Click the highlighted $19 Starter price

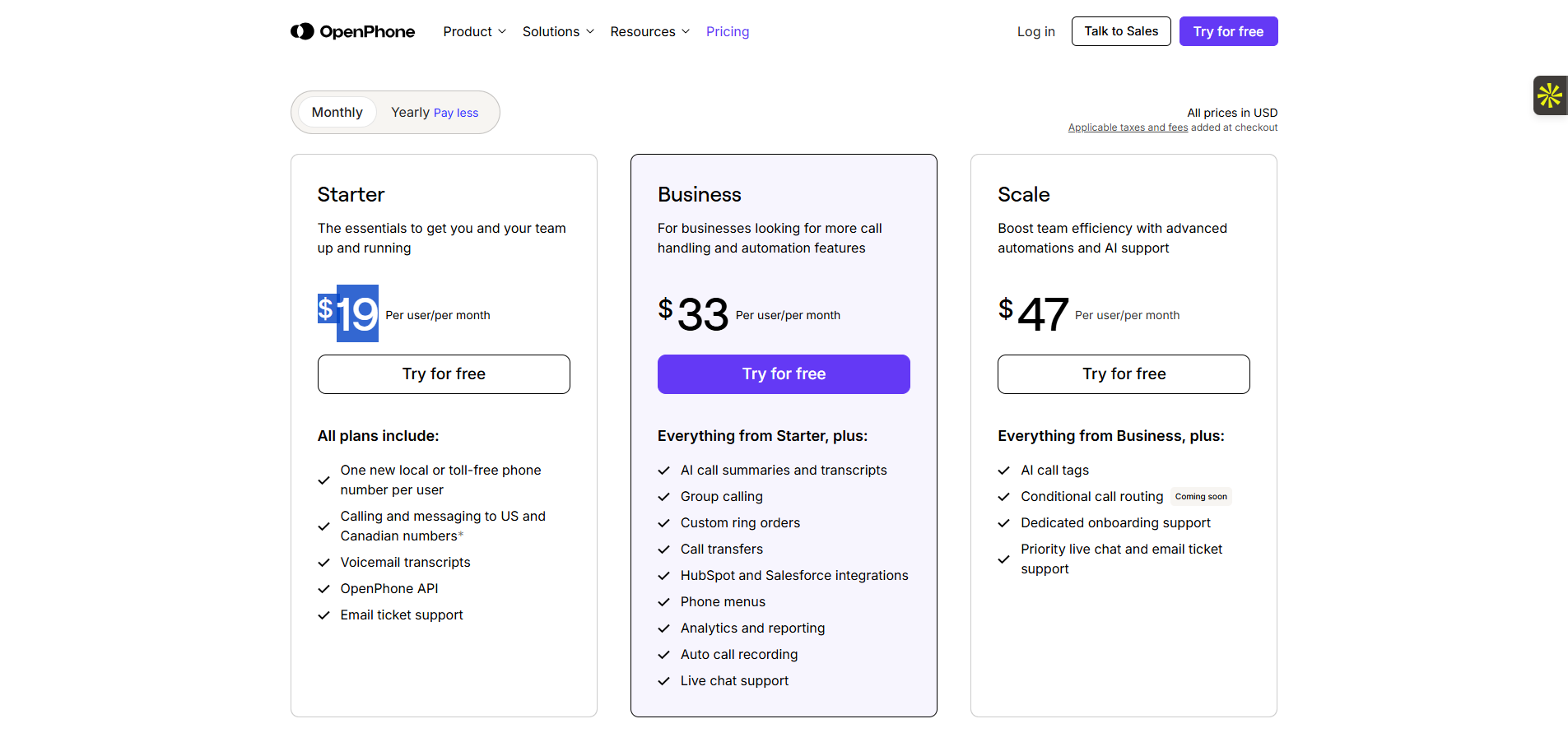pyautogui.click(x=348, y=313)
